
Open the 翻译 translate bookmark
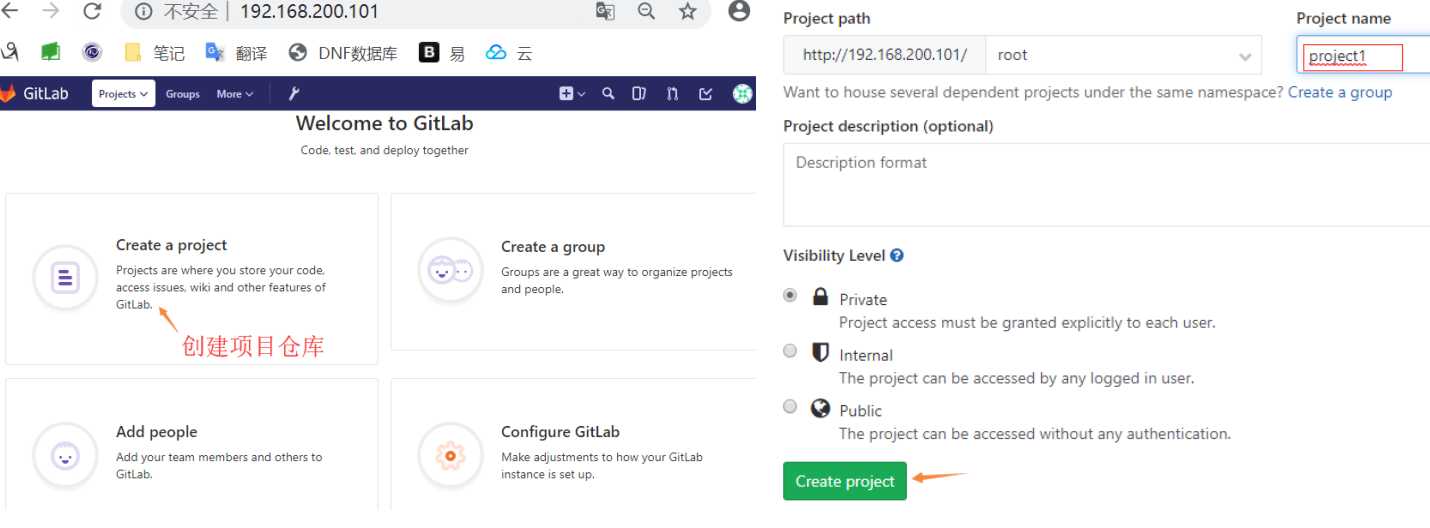[236, 53]
